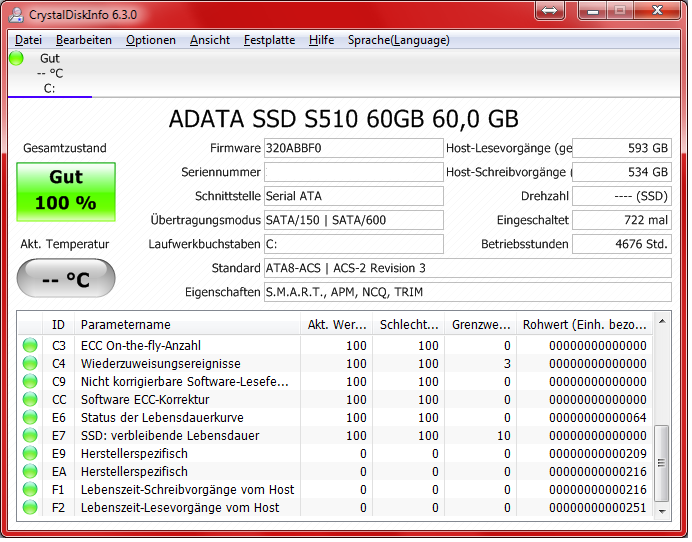Screen dimensions: 692x542
Task: Click the ADATA SSD S510 60GB title text
Action: tap(343, 119)
